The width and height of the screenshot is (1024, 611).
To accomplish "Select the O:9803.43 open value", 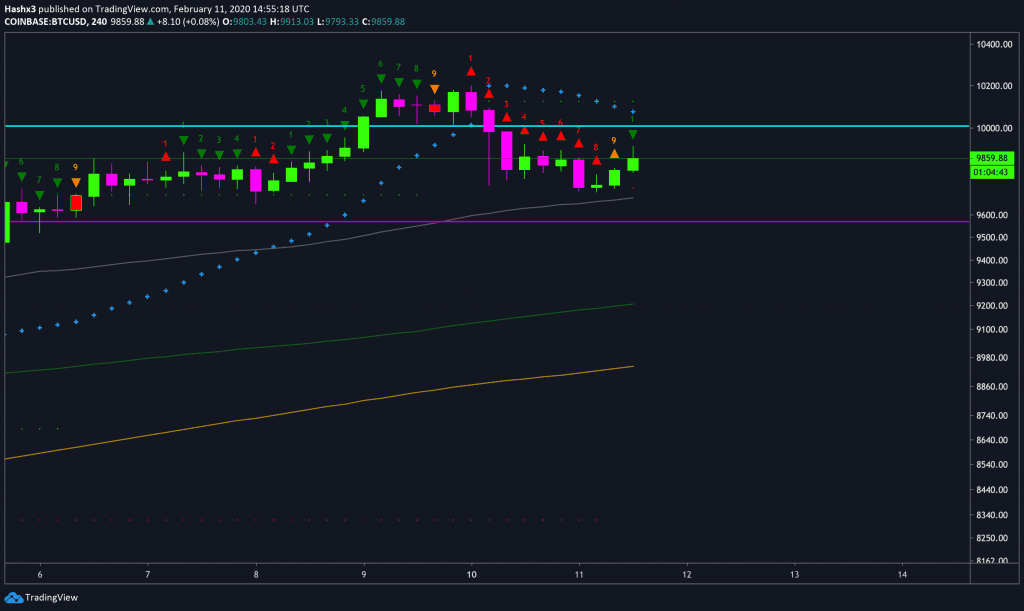I will [x=245, y=22].
